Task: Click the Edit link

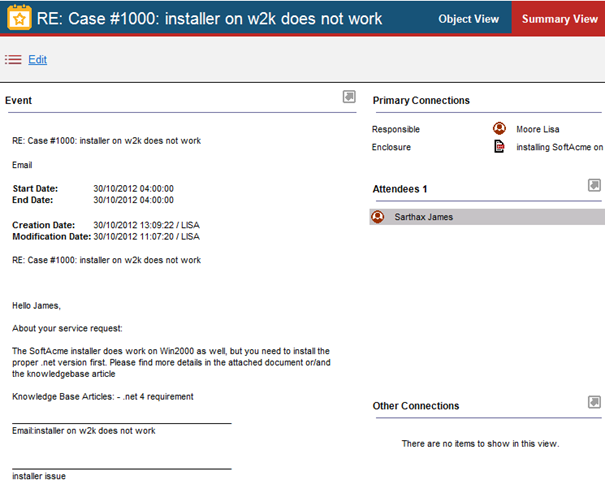Action: [37, 59]
